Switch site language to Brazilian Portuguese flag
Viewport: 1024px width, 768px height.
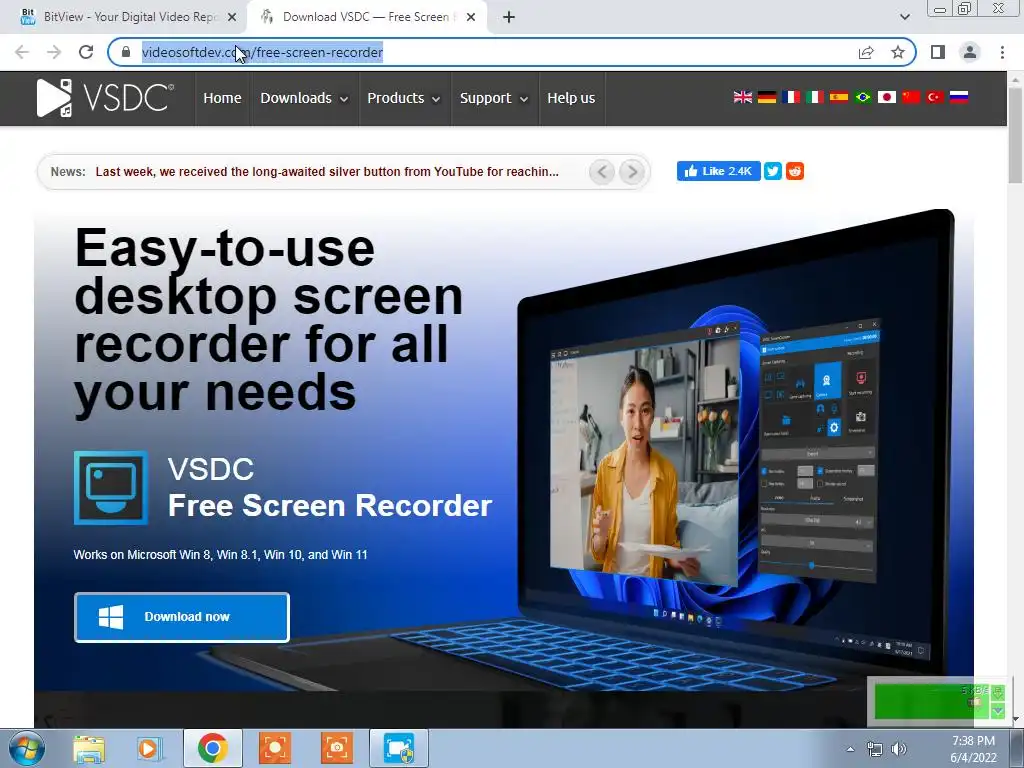coord(863,97)
